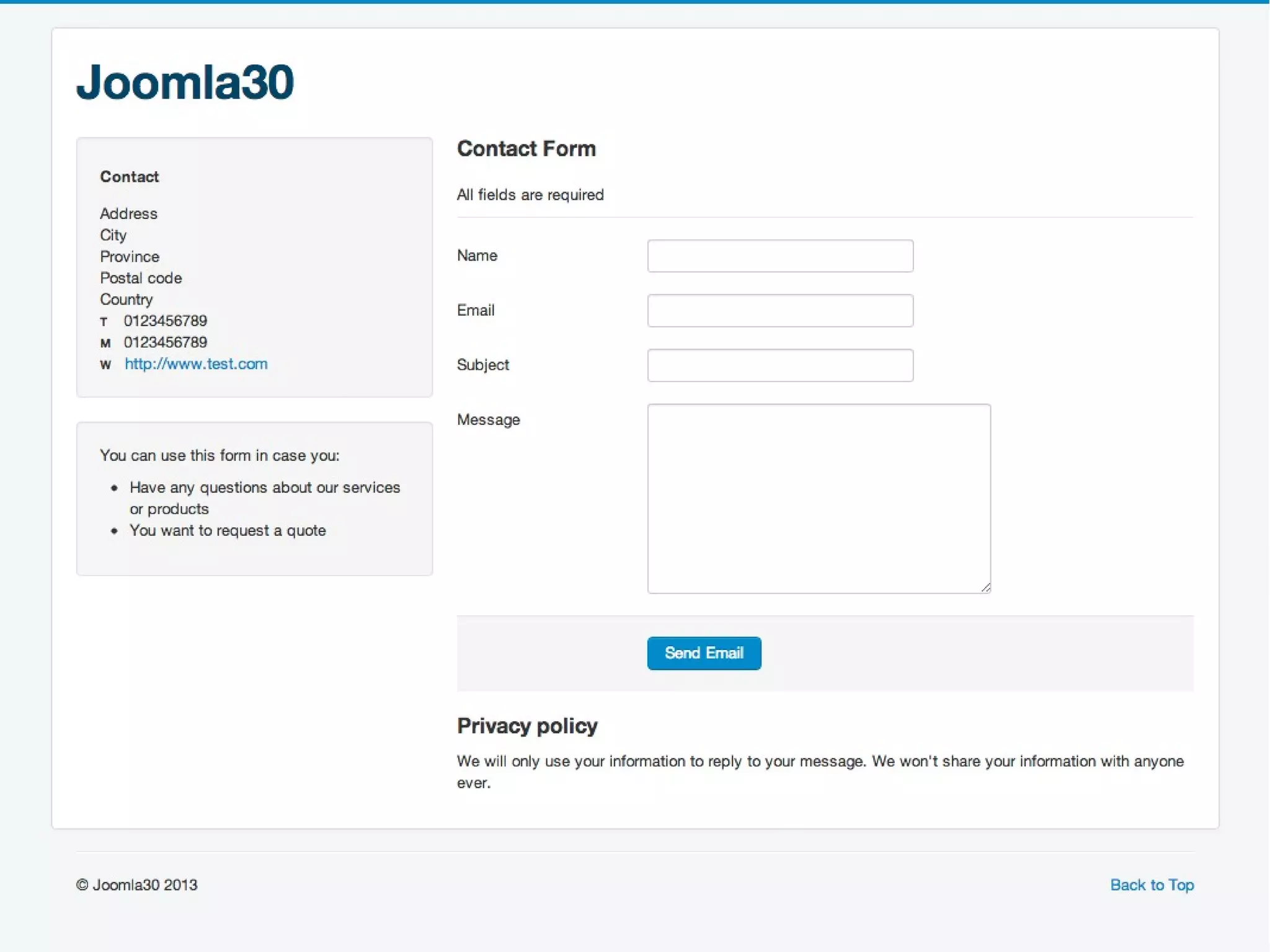Click the W website marker icon
Image resolution: width=1270 pixels, height=952 pixels.
pyautogui.click(x=105, y=365)
